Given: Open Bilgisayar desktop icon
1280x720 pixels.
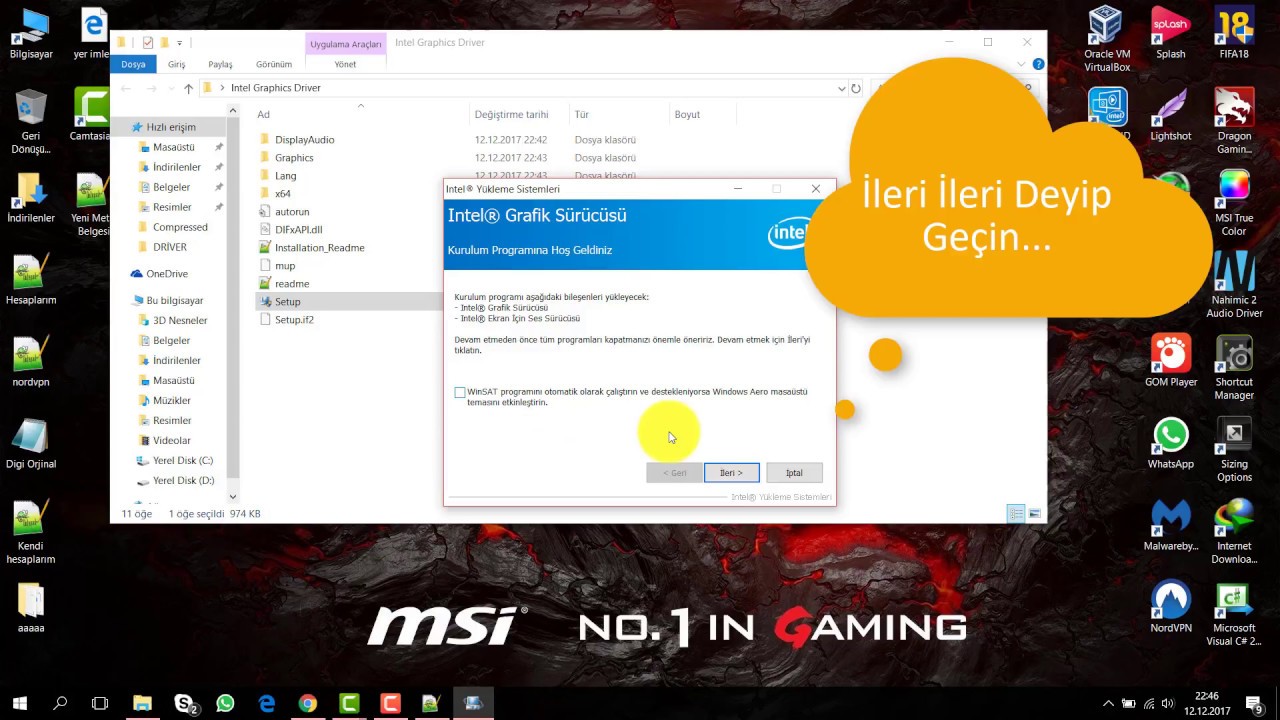Looking at the screenshot, I should pos(31,34).
